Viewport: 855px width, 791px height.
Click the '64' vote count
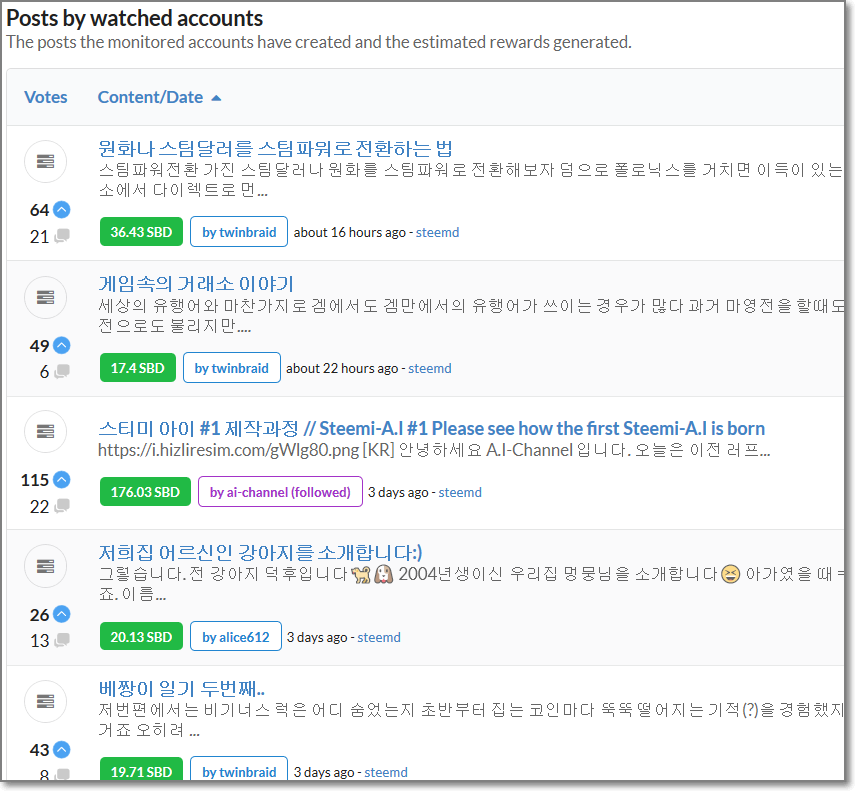39,209
